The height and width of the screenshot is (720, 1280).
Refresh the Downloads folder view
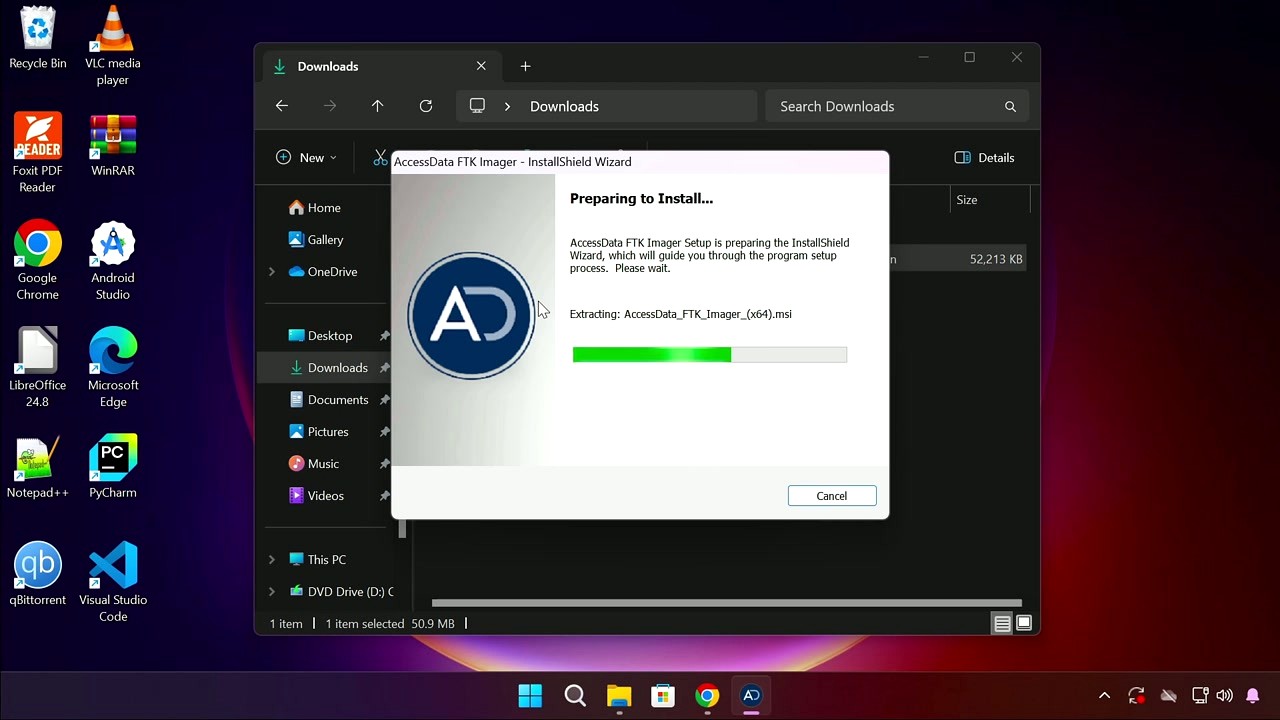(x=425, y=105)
